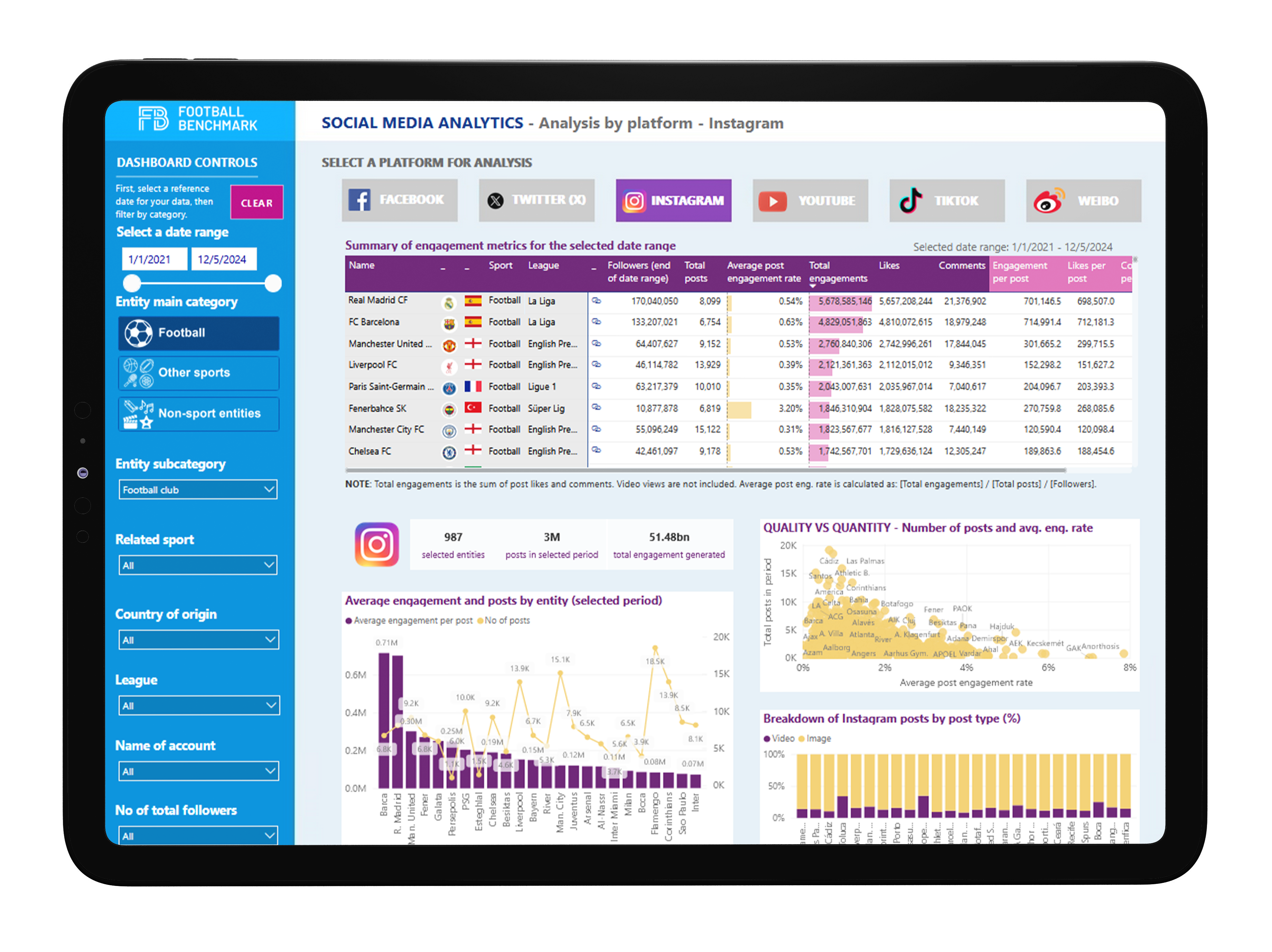Click the Paris Saint-Germain club crest
The image size is (1272, 952).
coord(449,388)
